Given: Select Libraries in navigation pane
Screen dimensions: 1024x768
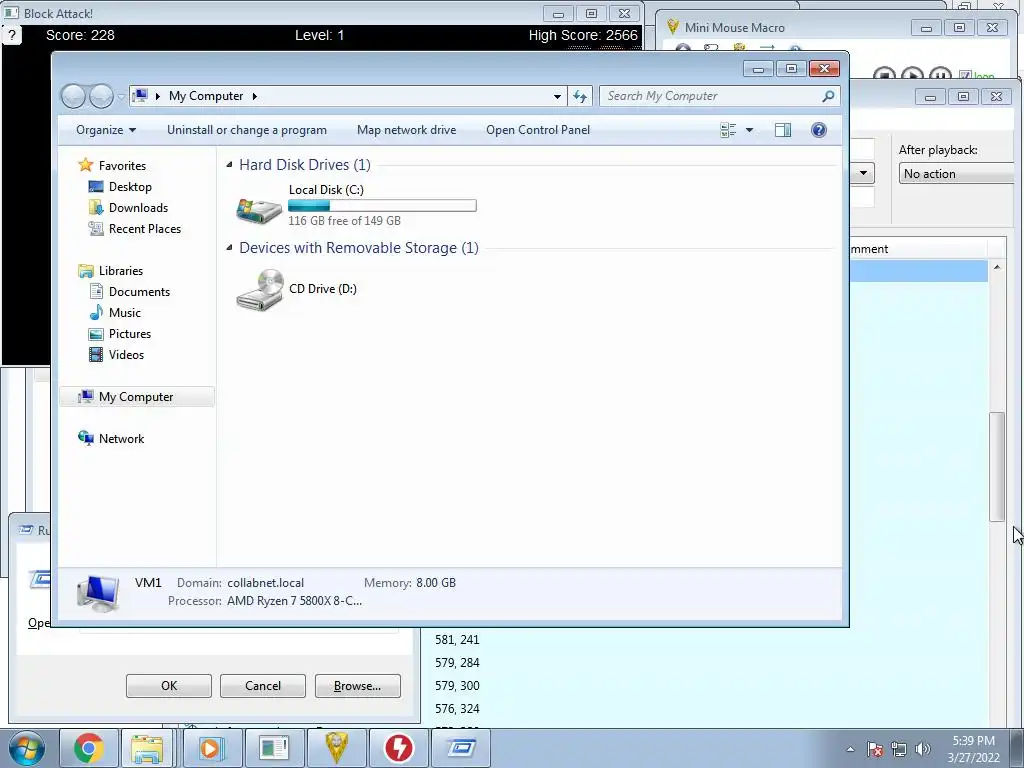Looking at the screenshot, I should (121, 270).
